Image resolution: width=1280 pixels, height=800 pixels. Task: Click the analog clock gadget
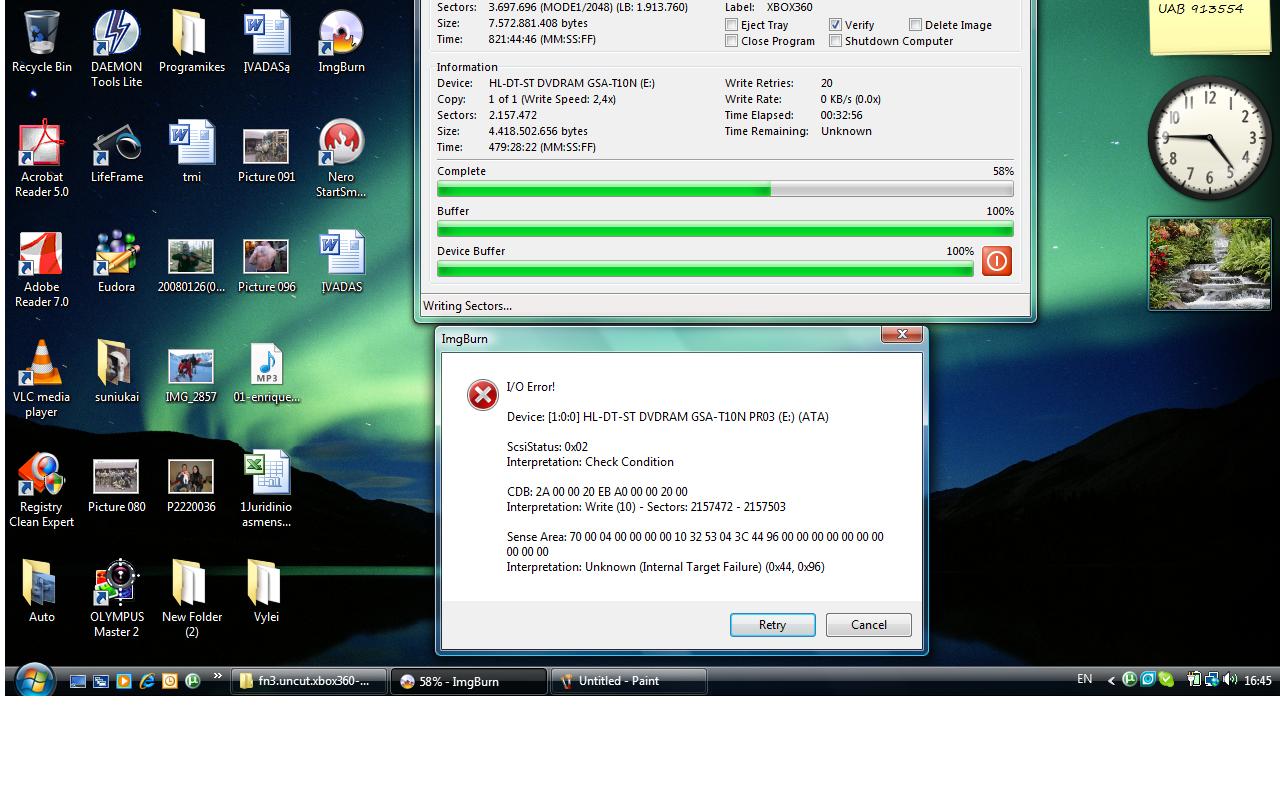click(x=1210, y=138)
